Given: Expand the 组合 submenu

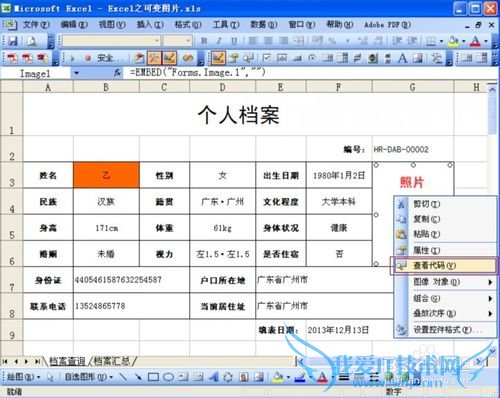Looking at the screenshot, I should point(444,298).
